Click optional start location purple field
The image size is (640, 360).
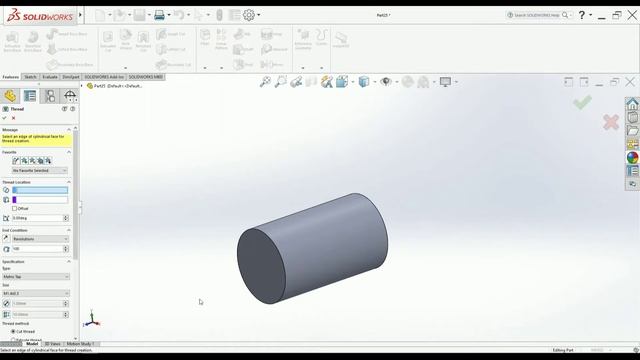point(40,200)
